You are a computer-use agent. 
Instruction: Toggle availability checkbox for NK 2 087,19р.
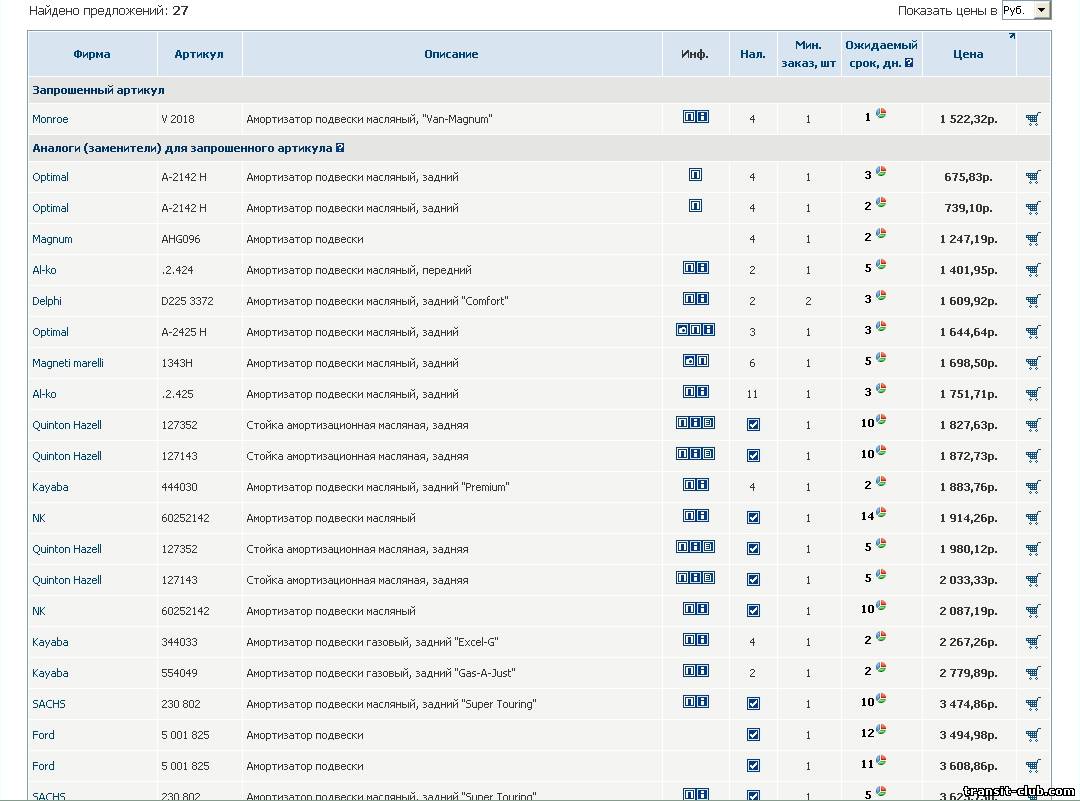click(x=753, y=610)
